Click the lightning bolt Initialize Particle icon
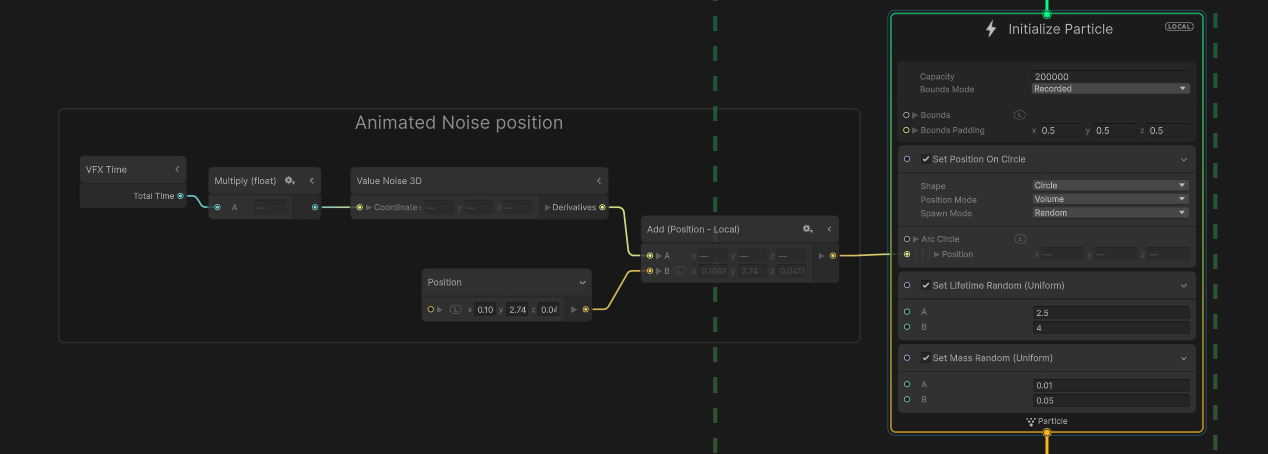Image resolution: width=1268 pixels, height=454 pixels. coord(991,29)
